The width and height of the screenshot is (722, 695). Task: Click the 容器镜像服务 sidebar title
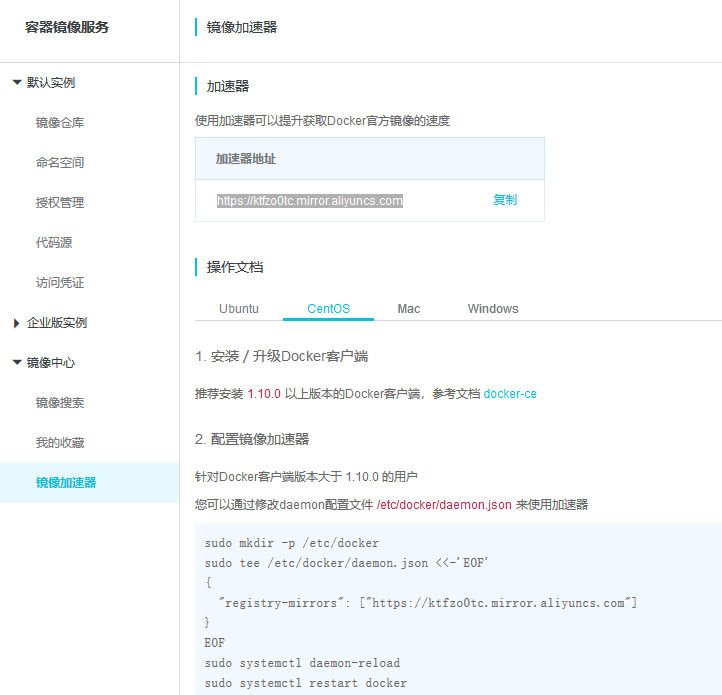click(67, 28)
